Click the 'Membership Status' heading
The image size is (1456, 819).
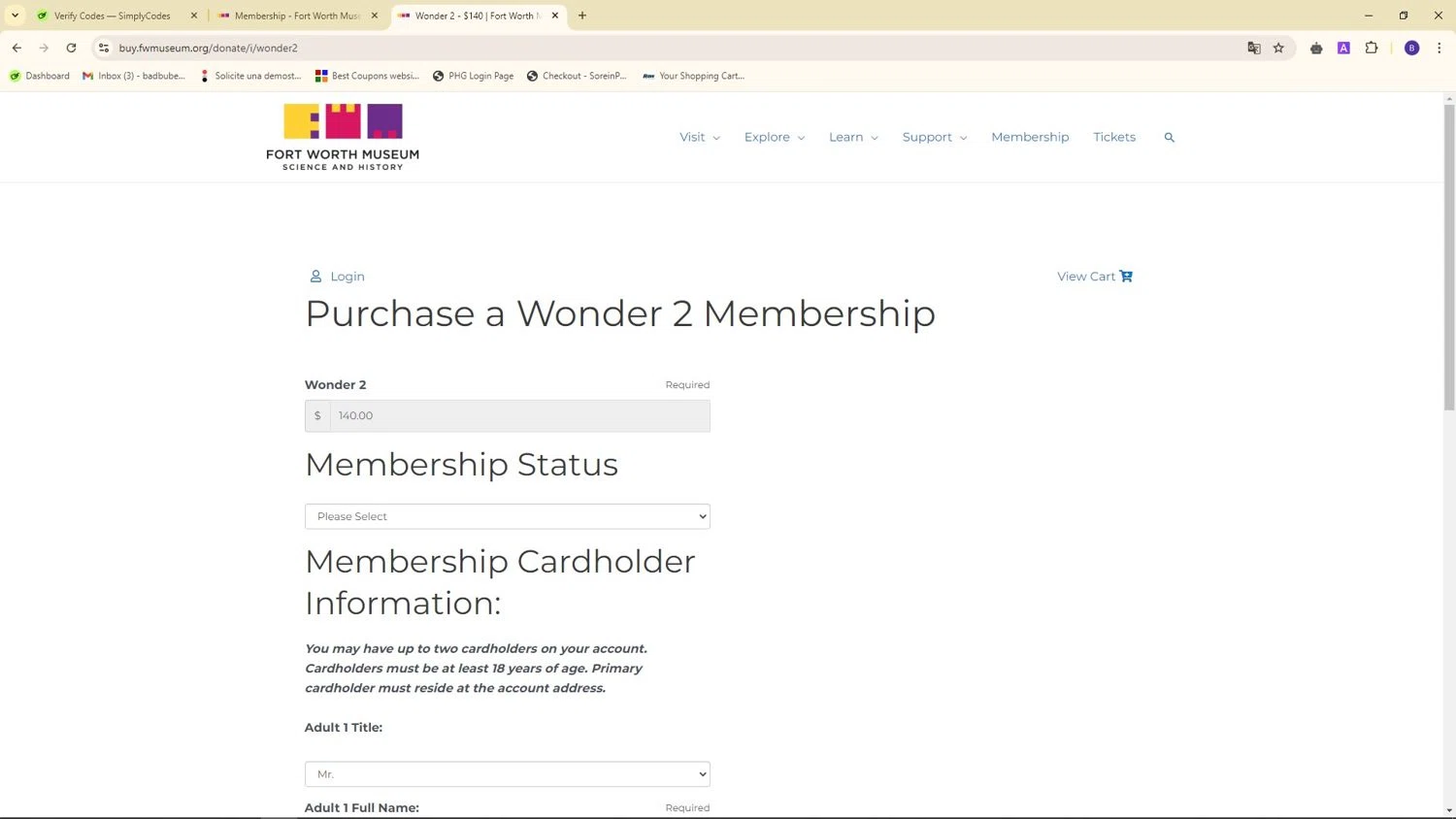461,465
